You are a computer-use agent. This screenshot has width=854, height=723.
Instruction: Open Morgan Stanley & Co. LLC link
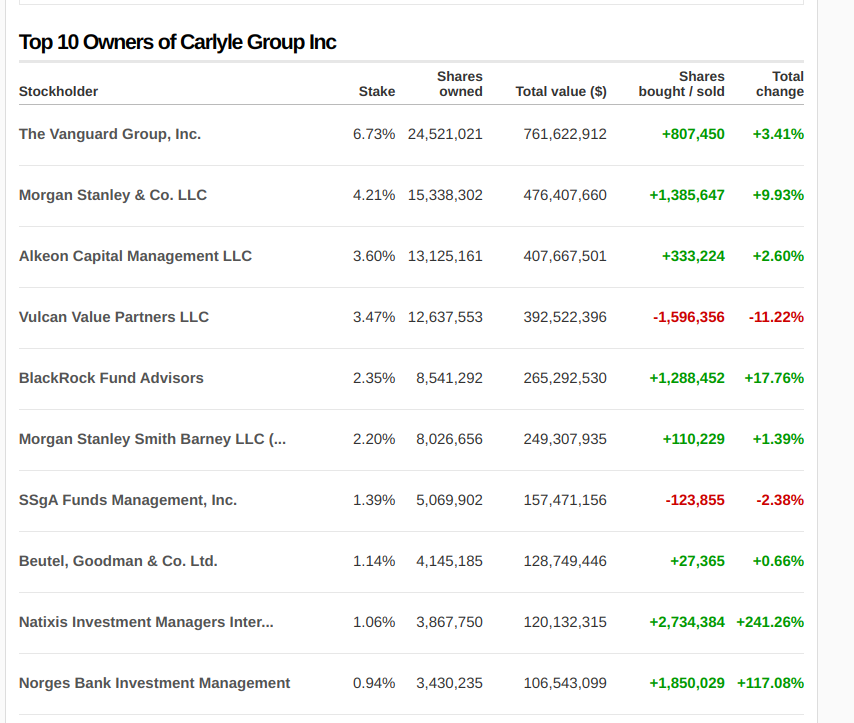113,195
